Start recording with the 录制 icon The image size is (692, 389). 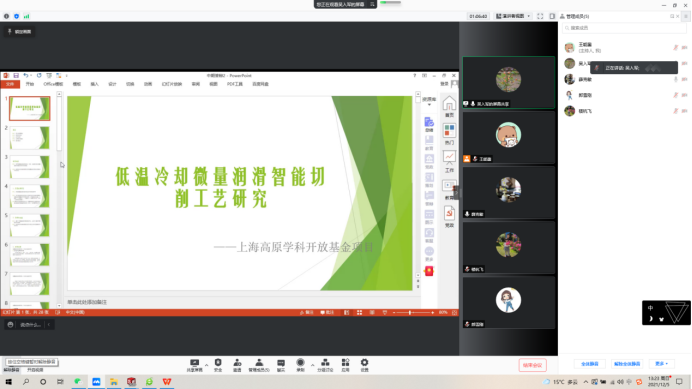(301, 365)
